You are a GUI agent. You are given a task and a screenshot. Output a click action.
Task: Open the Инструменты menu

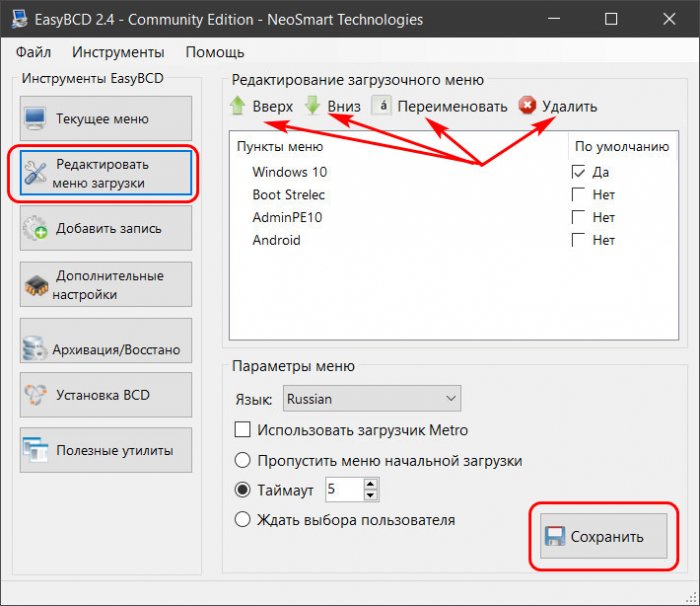[x=118, y=52]
